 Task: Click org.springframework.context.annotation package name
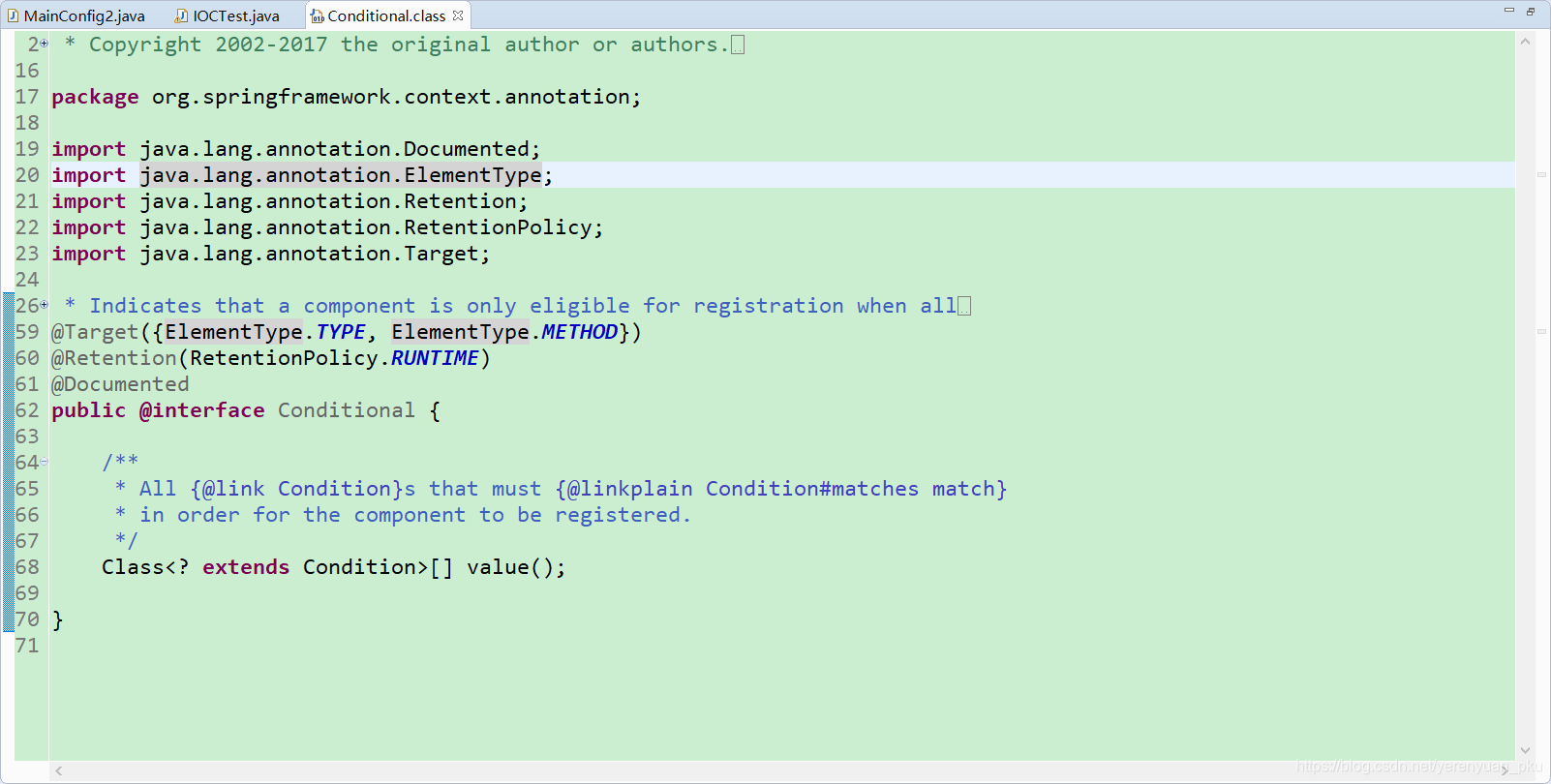pos(390,97)
